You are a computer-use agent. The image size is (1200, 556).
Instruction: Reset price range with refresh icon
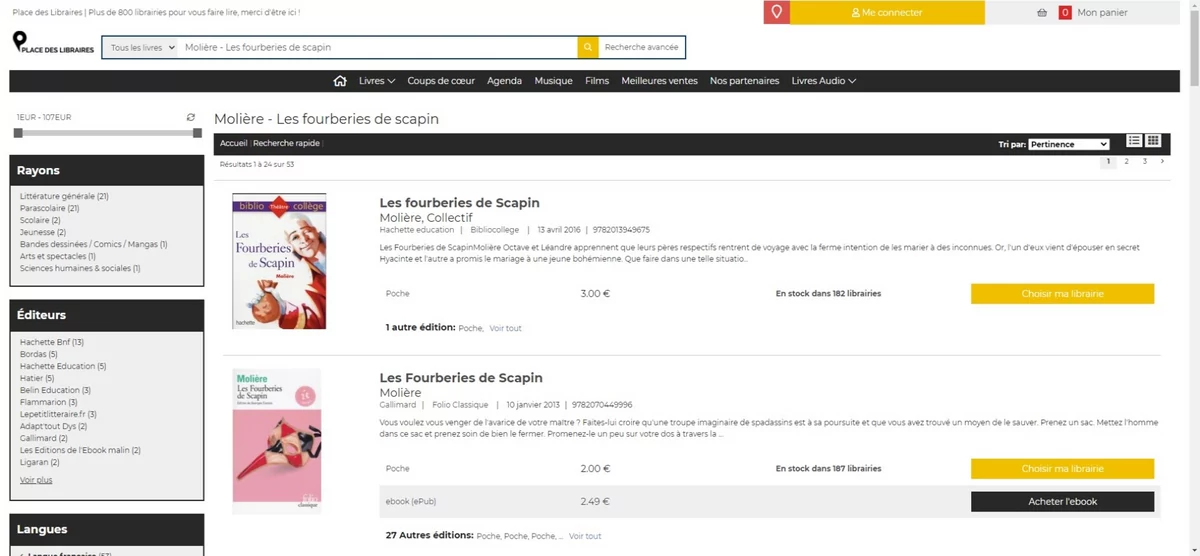[191, 117]
